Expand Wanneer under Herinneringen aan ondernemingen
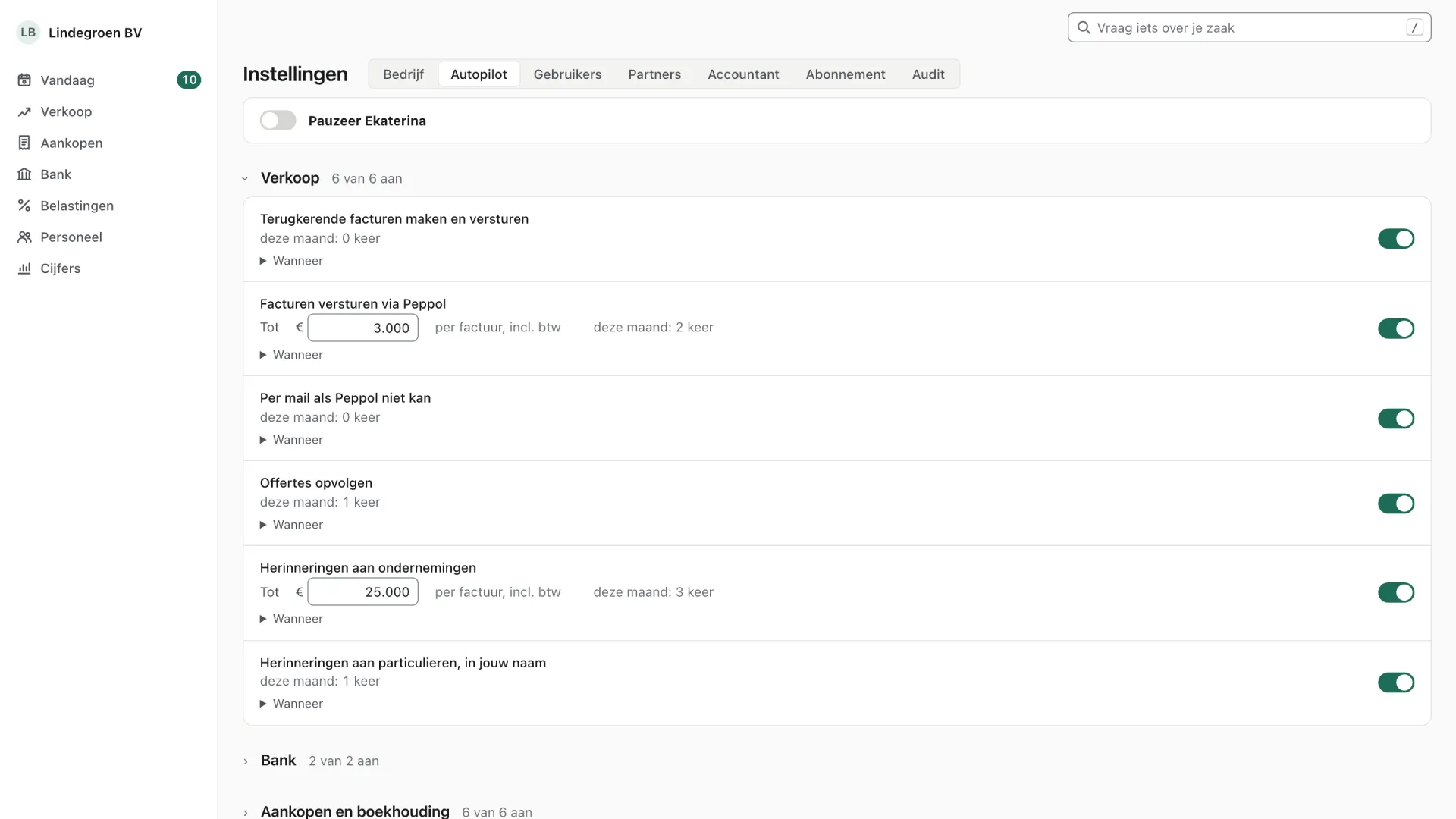The image size is (1456, 819). click(291, 619)
